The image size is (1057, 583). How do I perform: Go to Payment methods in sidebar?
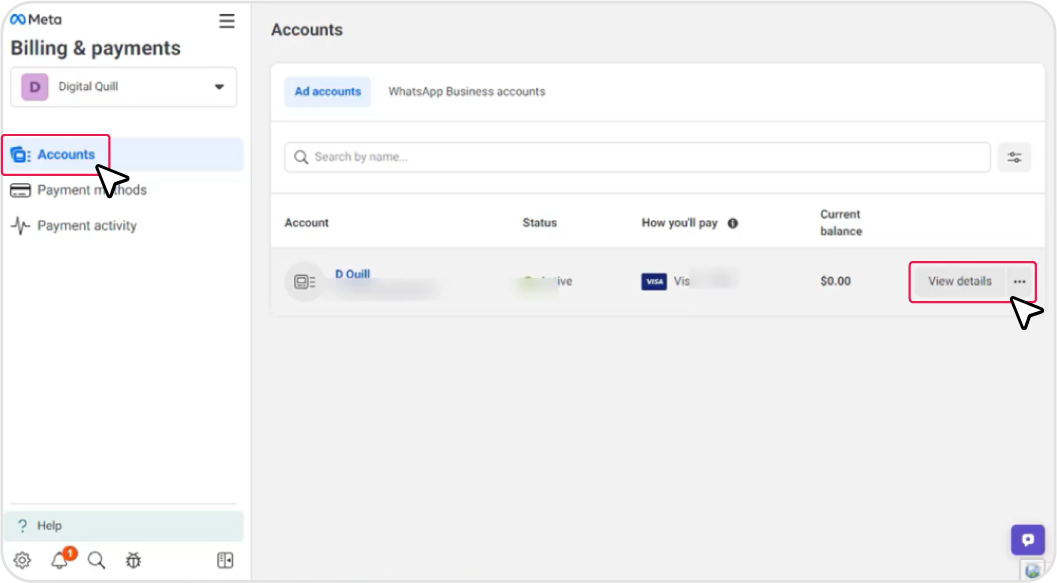pyautogui.click(x=92, y=190)
